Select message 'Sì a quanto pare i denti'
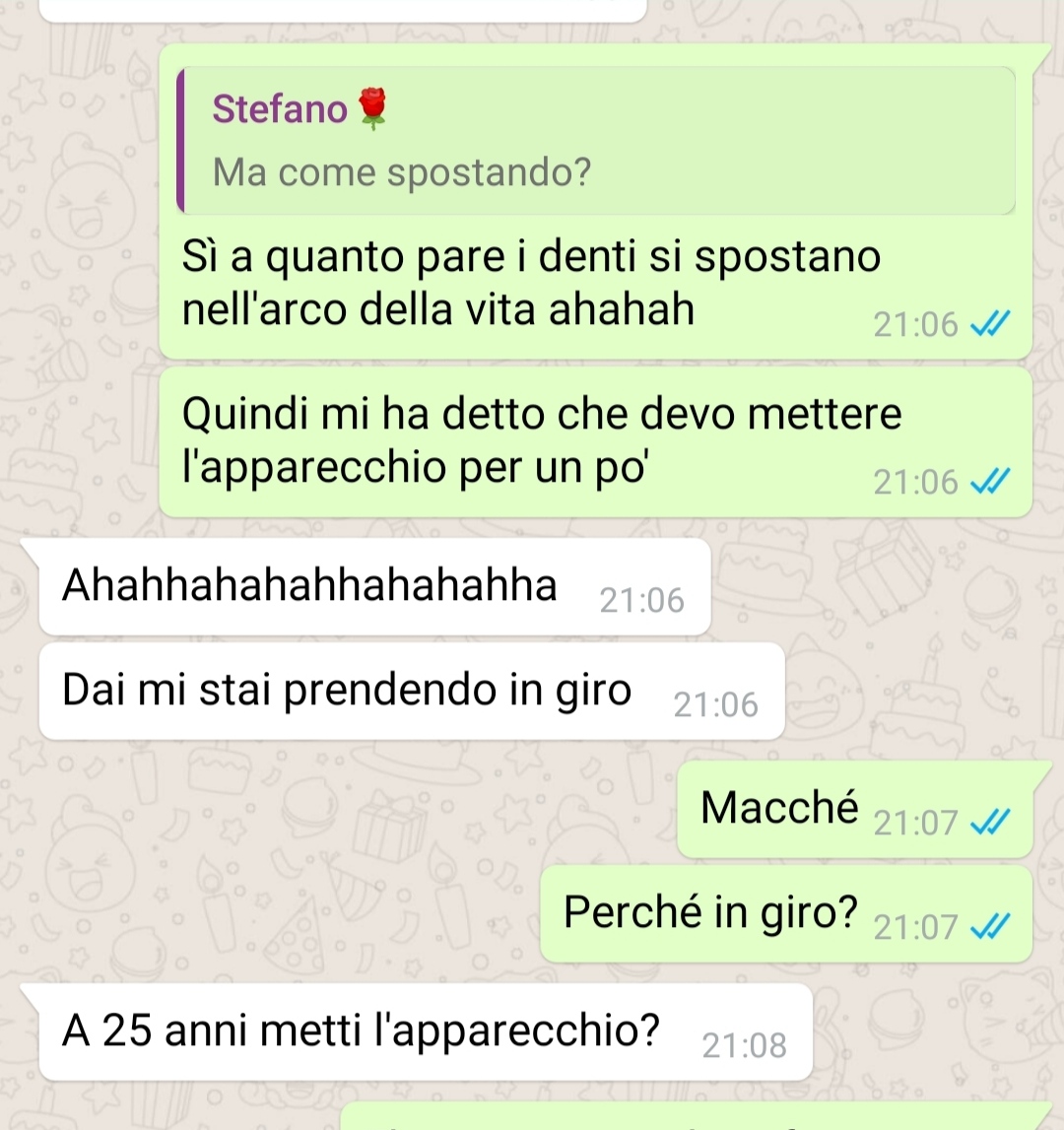This screenshot has height=1130, width=1064. click(595, 201)
